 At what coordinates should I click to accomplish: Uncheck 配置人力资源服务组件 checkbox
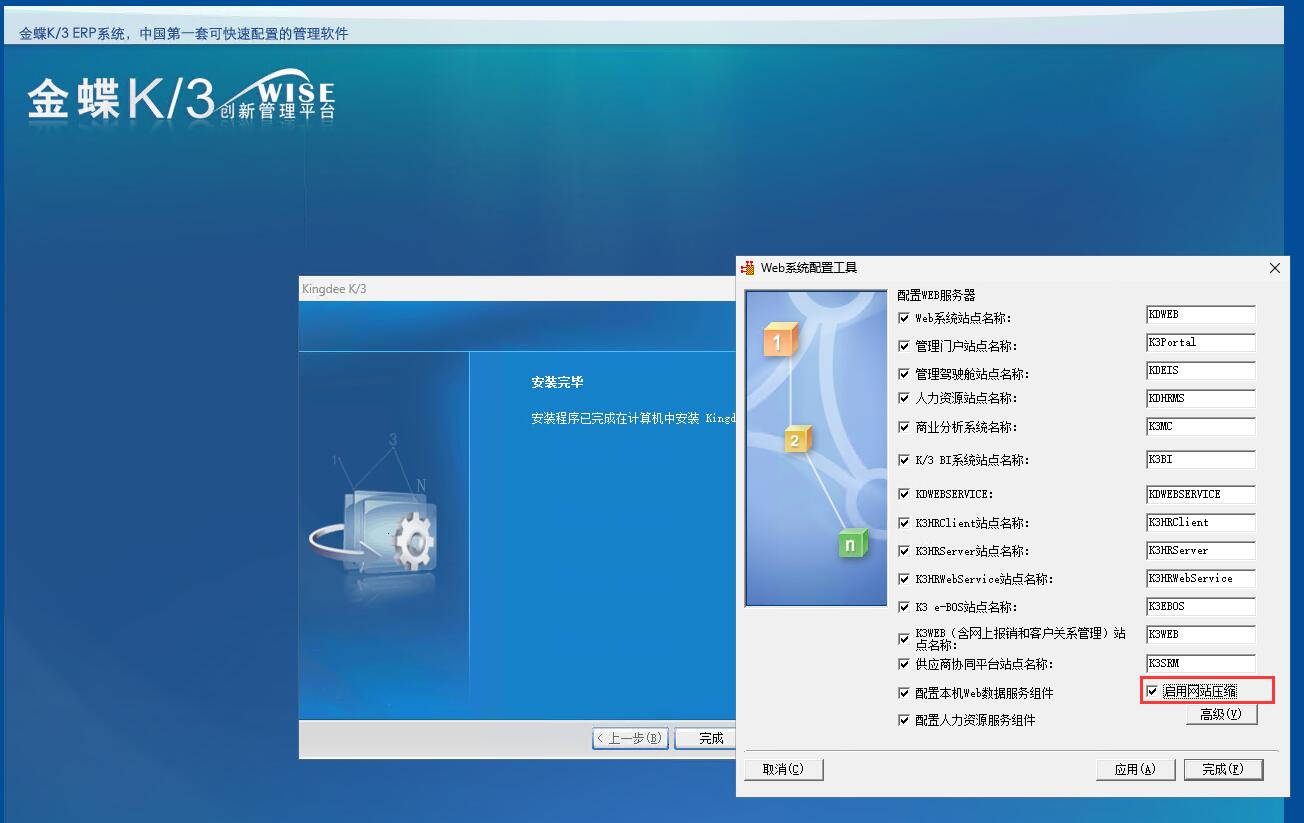click(x=904, y=720)
